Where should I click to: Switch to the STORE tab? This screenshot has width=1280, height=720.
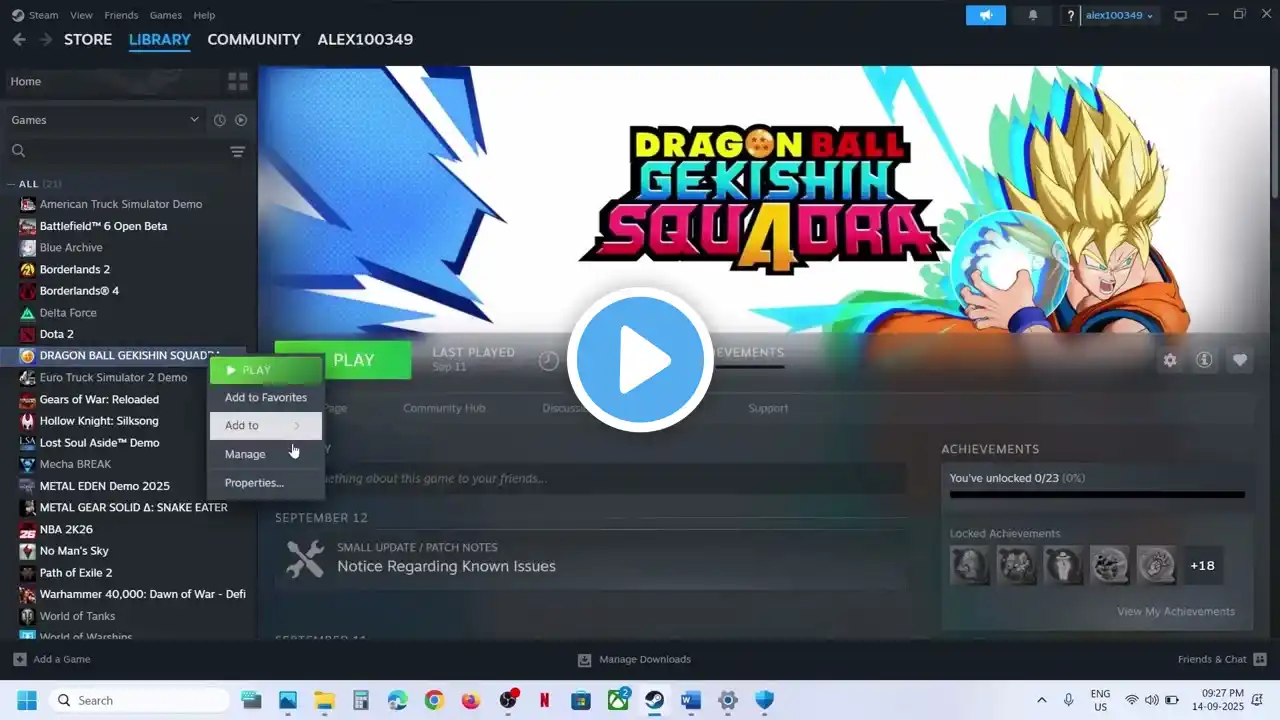click(x=88, y=40)
